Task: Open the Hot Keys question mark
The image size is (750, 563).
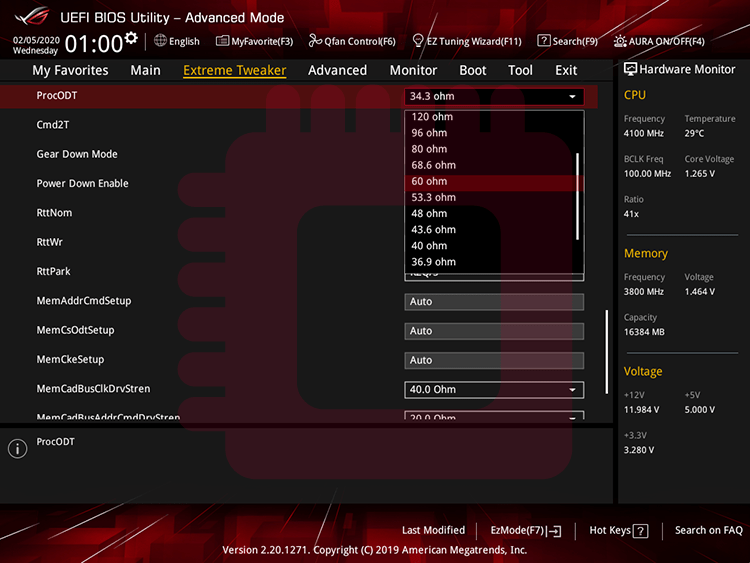Action: (x=641, y=531)
